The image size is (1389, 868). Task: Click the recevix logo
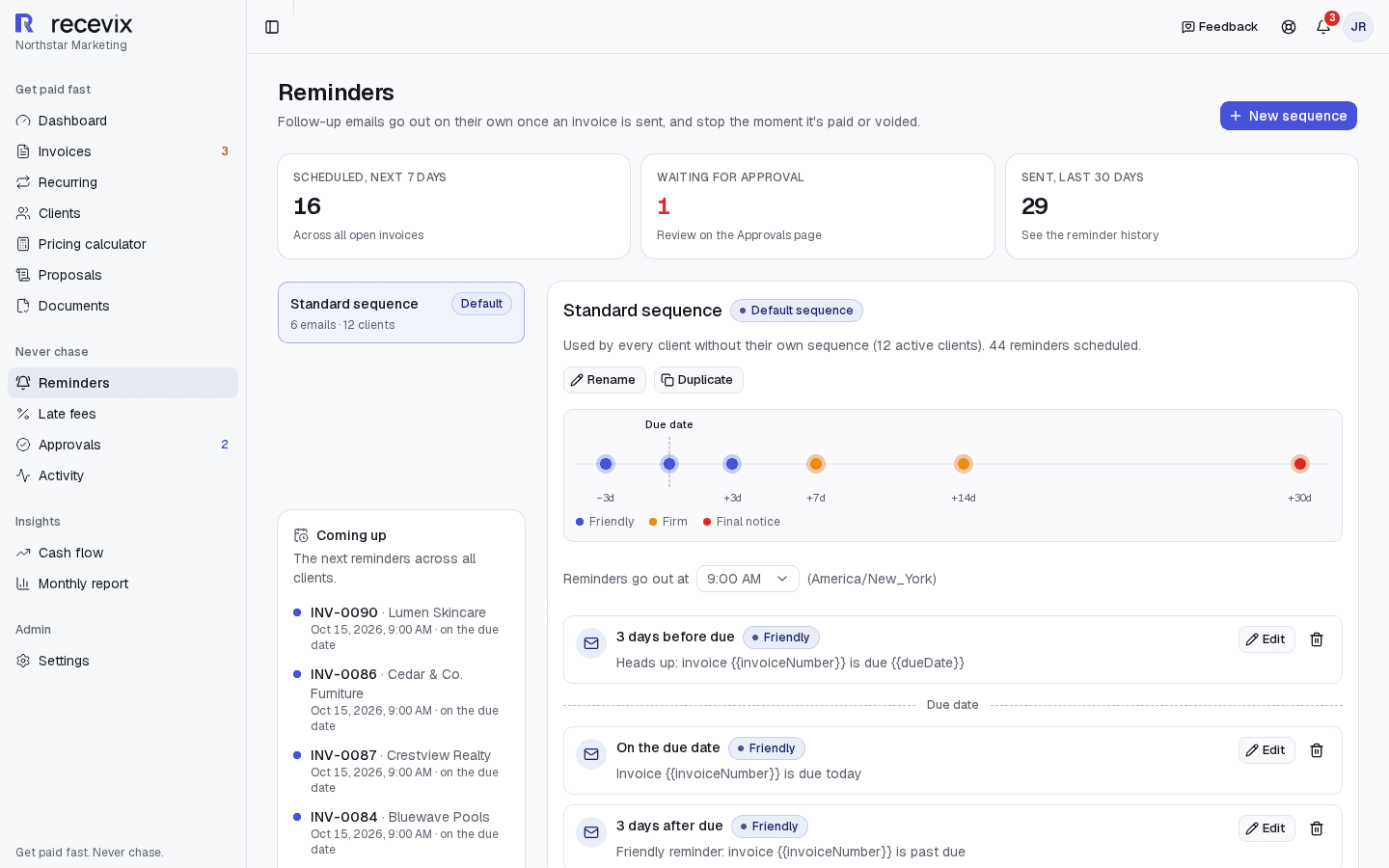pyautogui.click(x=74, y=24)
